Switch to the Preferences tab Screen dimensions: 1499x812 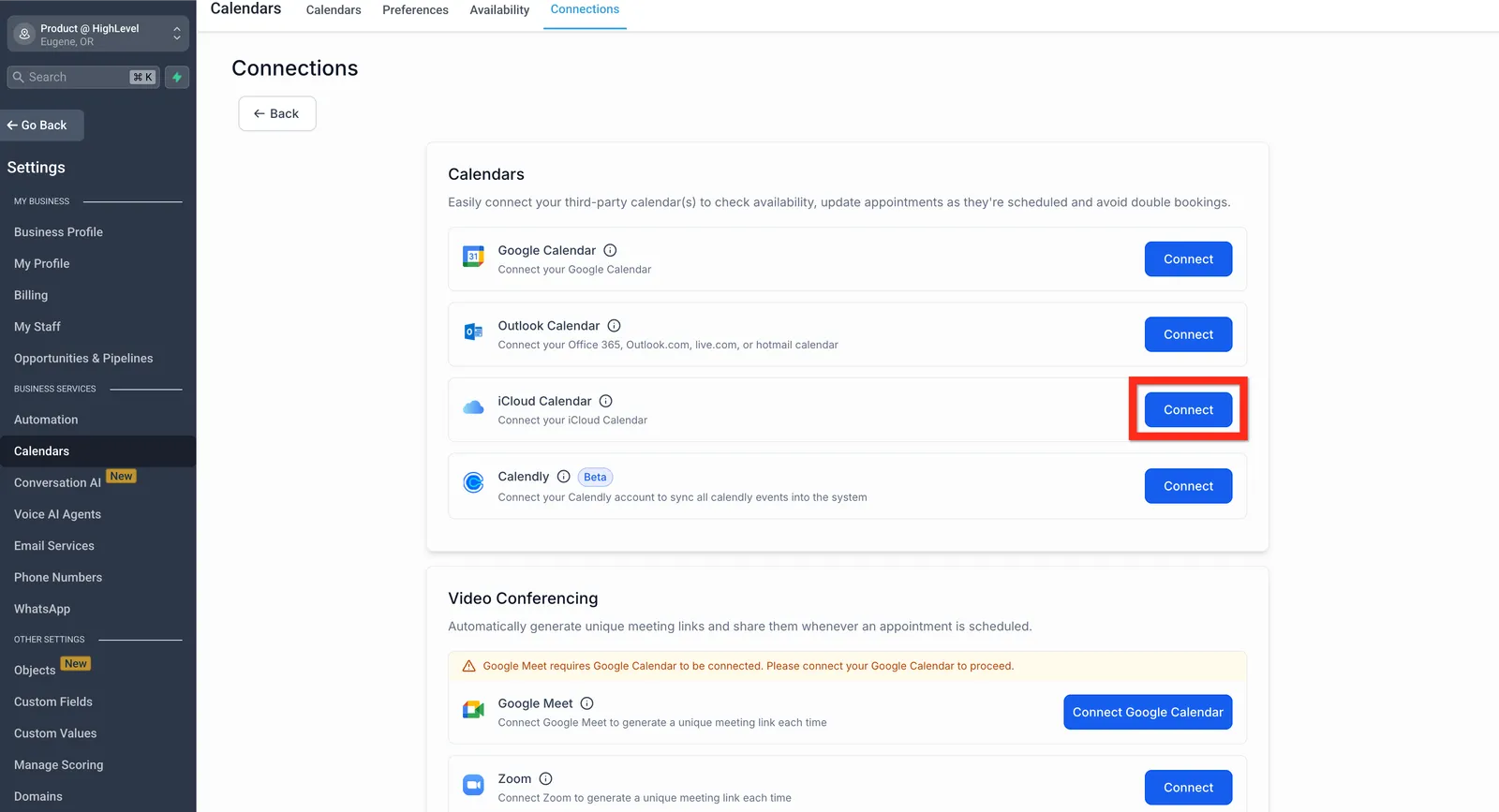415,10
